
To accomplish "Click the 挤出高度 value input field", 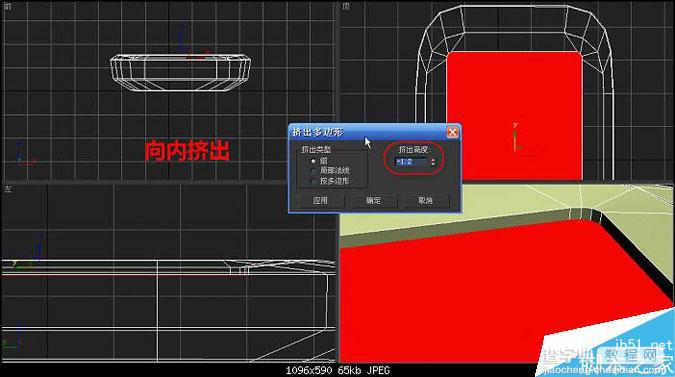I will pyautogui.click(x=412, y=162).
